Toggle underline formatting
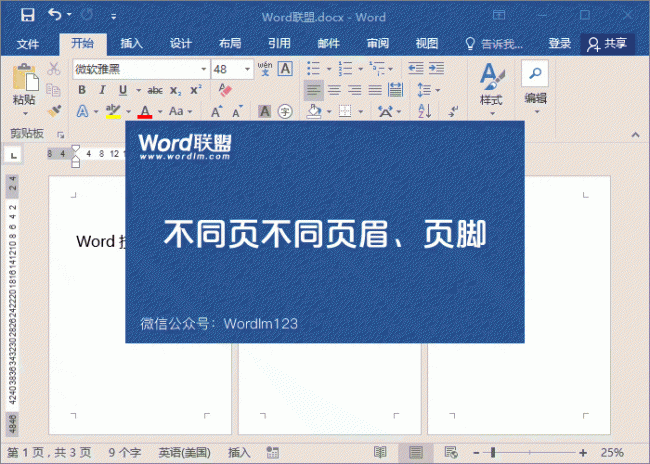The width and height of the screenshot is (650, 464). [x=123, y=90]
